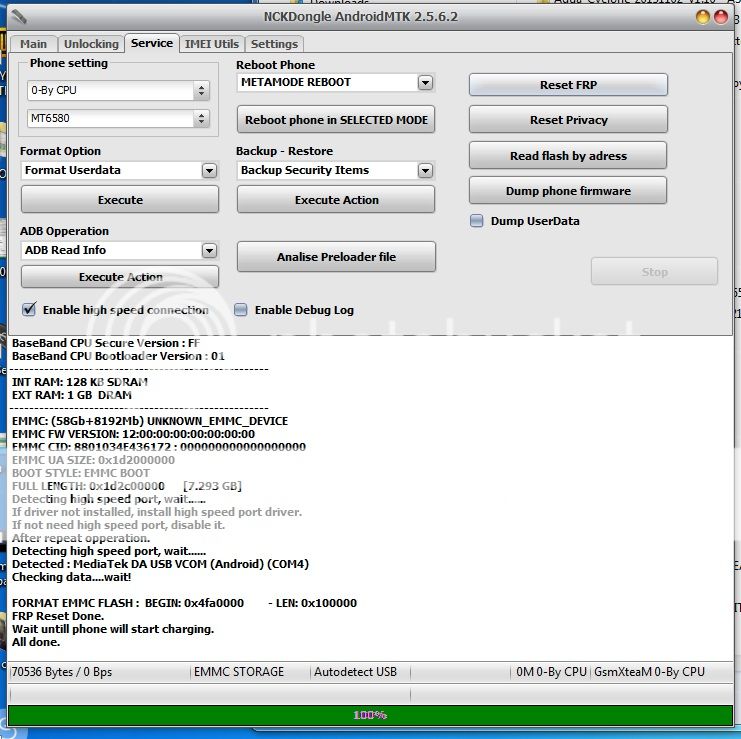Check the Dump UserData option
Viewport: 741px width, 739px height.
(477, 221)
